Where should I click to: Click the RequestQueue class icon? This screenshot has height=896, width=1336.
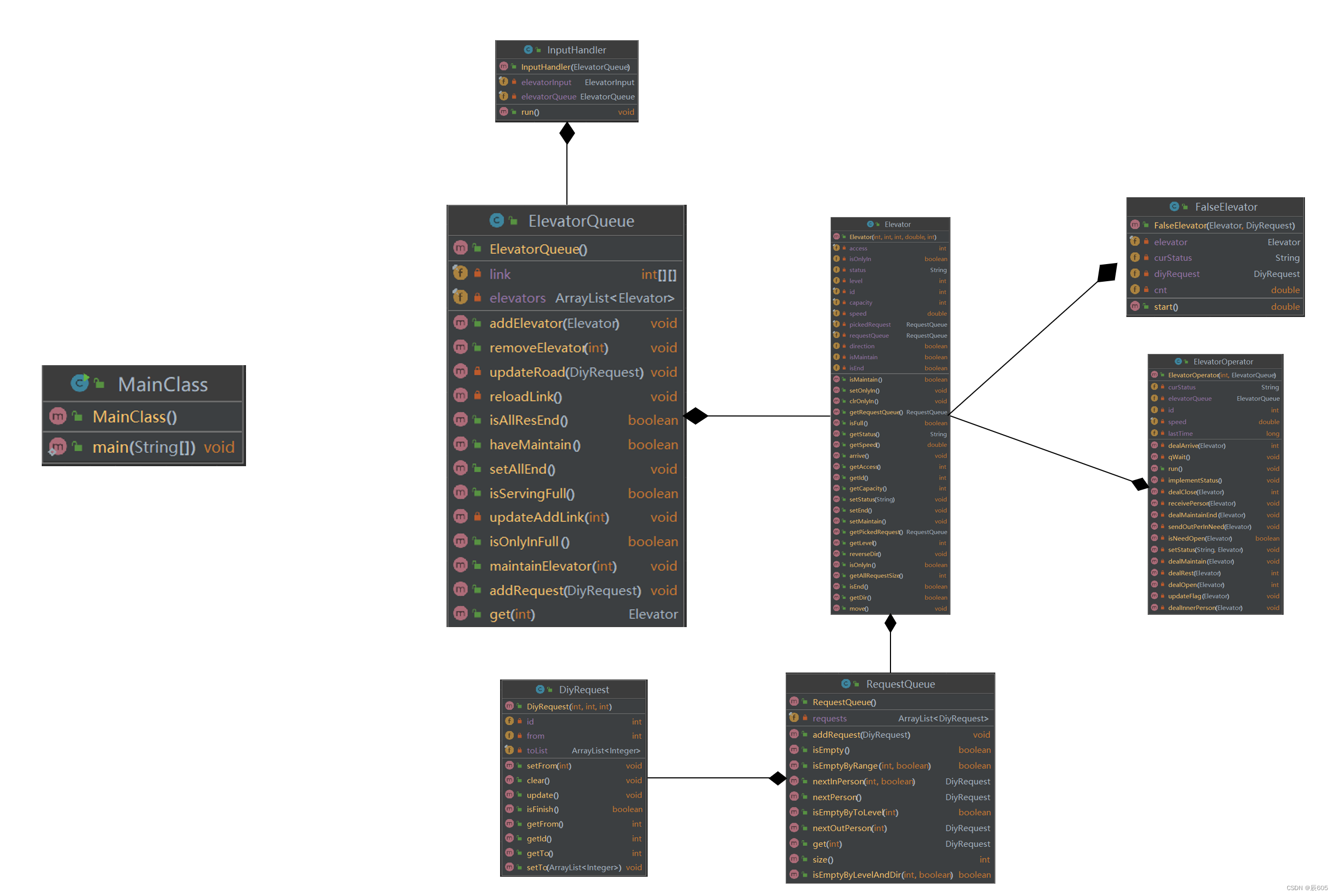tap(846, 684)
